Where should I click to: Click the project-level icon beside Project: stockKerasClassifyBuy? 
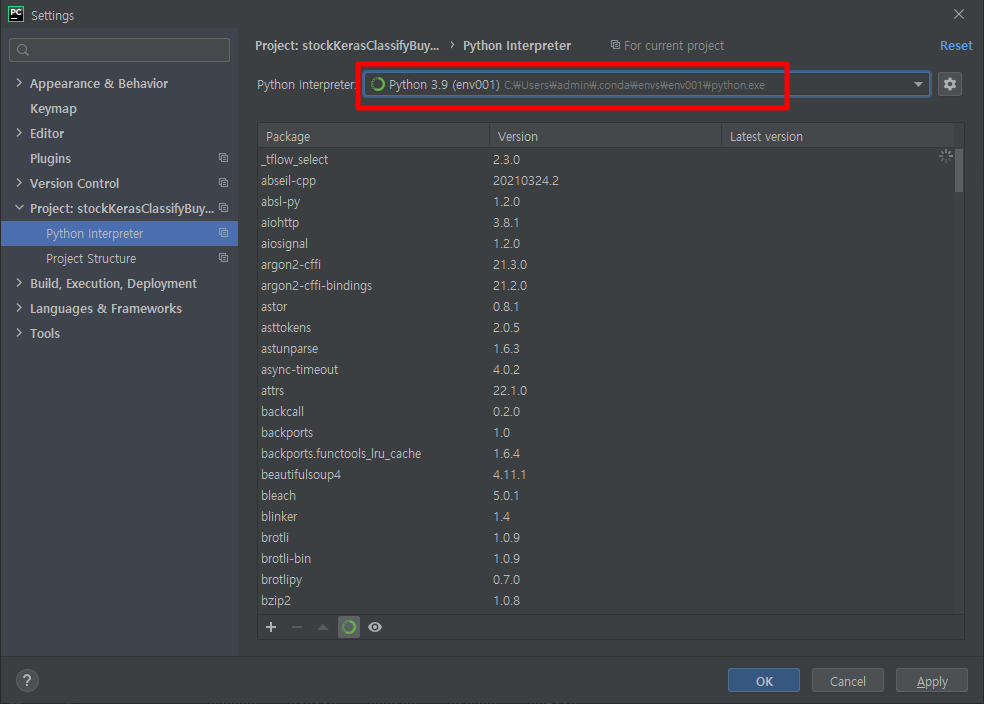pyautogui.click(x=223, y=208)
